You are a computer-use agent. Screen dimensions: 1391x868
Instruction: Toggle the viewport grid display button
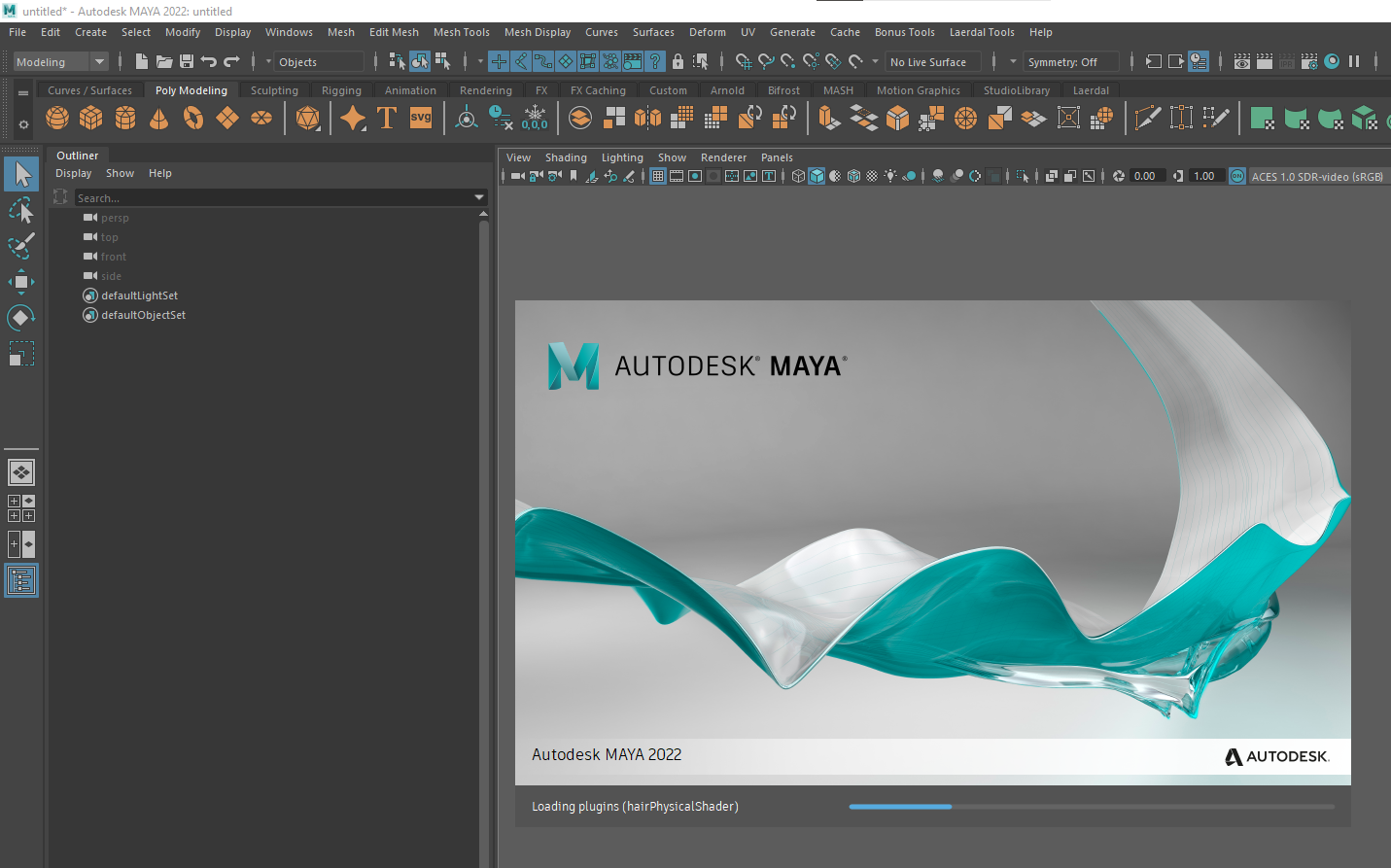tap(658, 176)
